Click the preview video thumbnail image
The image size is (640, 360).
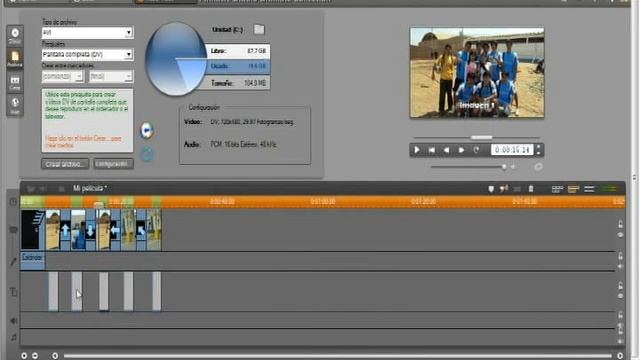pyautogui.click(x=477, y=73)
